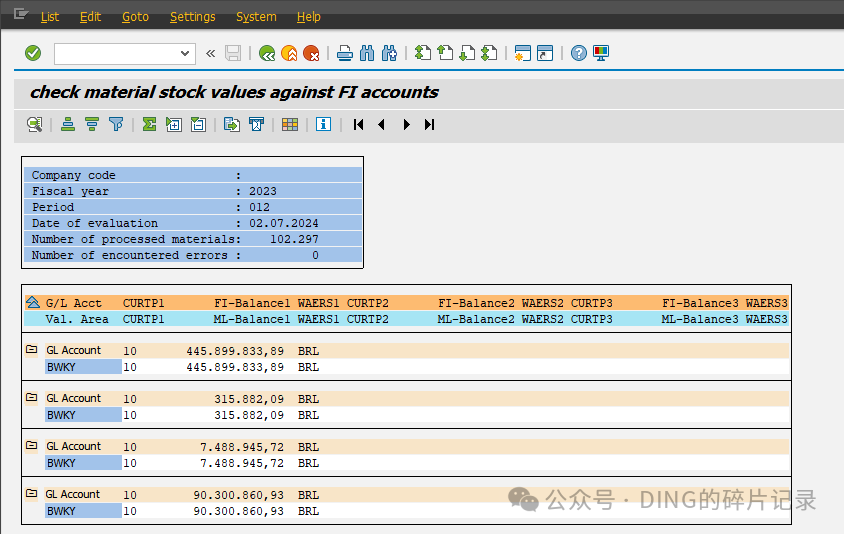Click the FI-Balance2 column header
Viewport: 844px width, 534px height.
(x=476, y=303)
